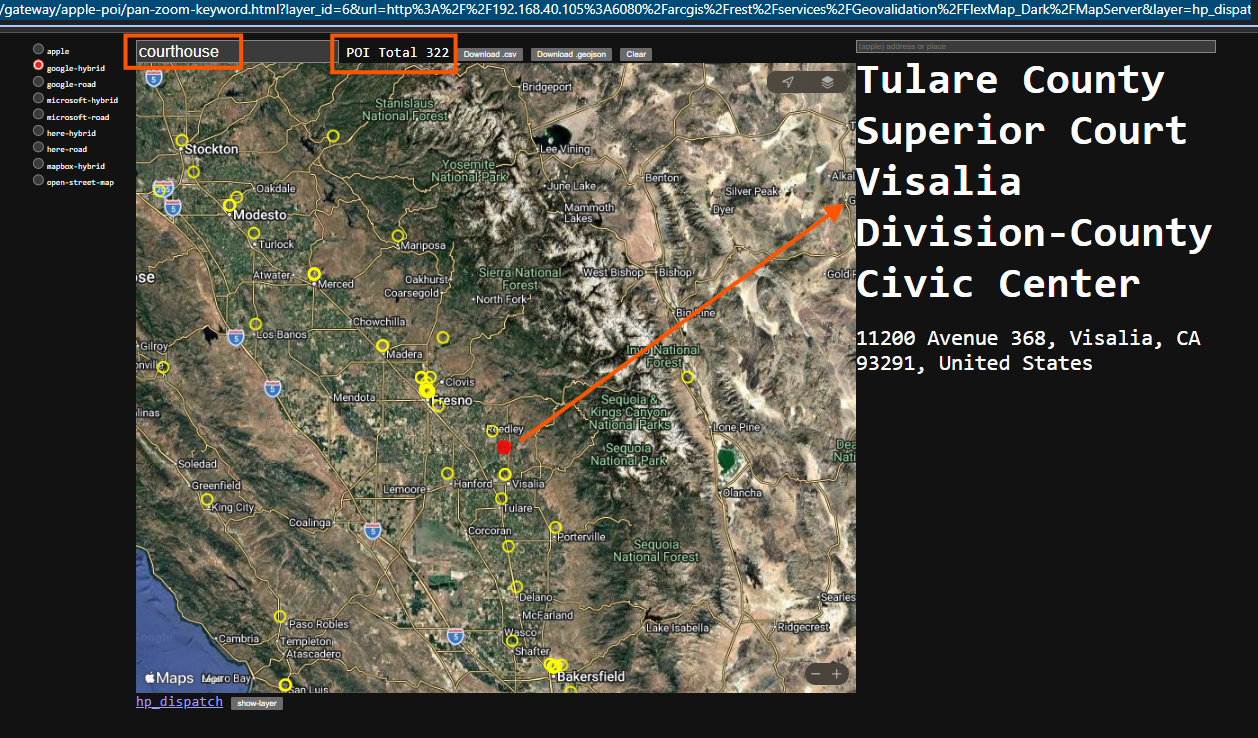The image size is (1258, 738).
Task: Click the yellow POI circle near Porterville
Action: (x=555, y=527)
